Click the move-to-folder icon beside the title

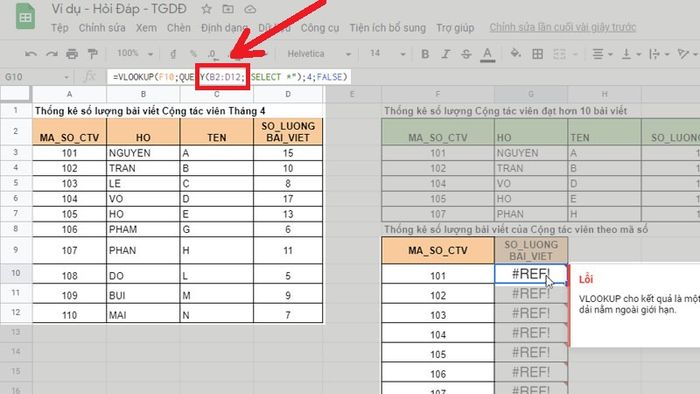pos(228,9)
